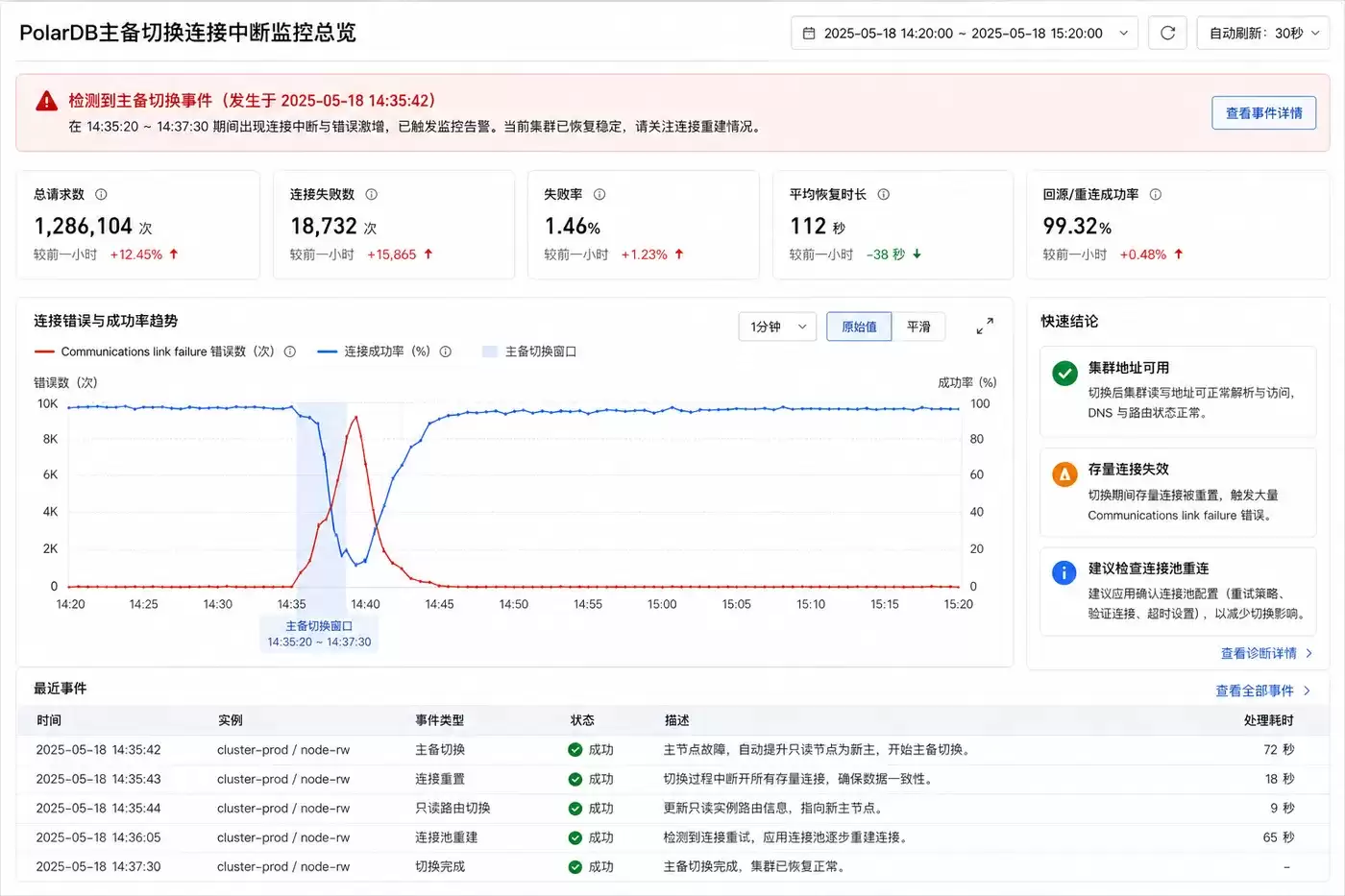Open the 1分钟 granularity dropdown
The width and height of the screenshot is (1345, 896).
click(777, 327)
